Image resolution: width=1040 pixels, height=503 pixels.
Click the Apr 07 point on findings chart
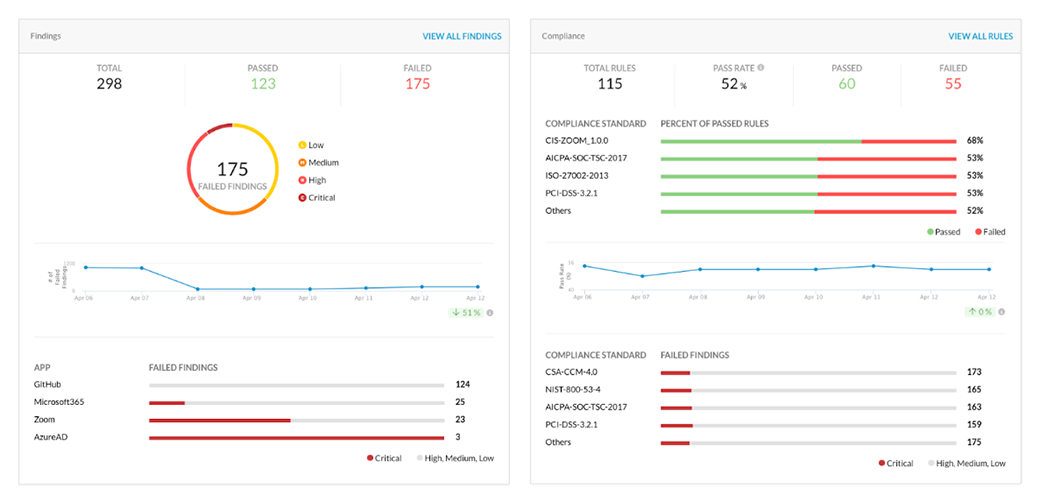[142, 268]
